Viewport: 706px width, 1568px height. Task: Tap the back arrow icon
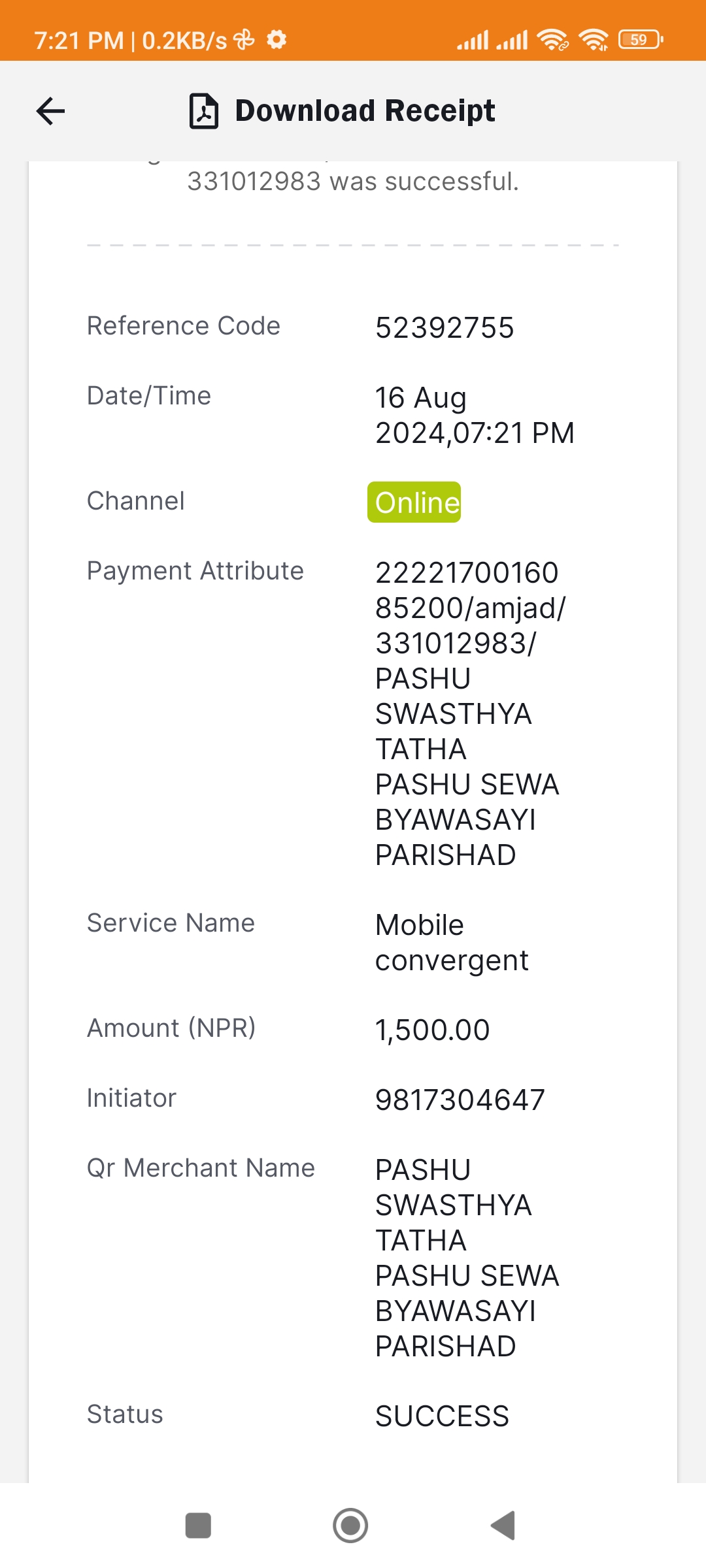click(x=50, y=111)
